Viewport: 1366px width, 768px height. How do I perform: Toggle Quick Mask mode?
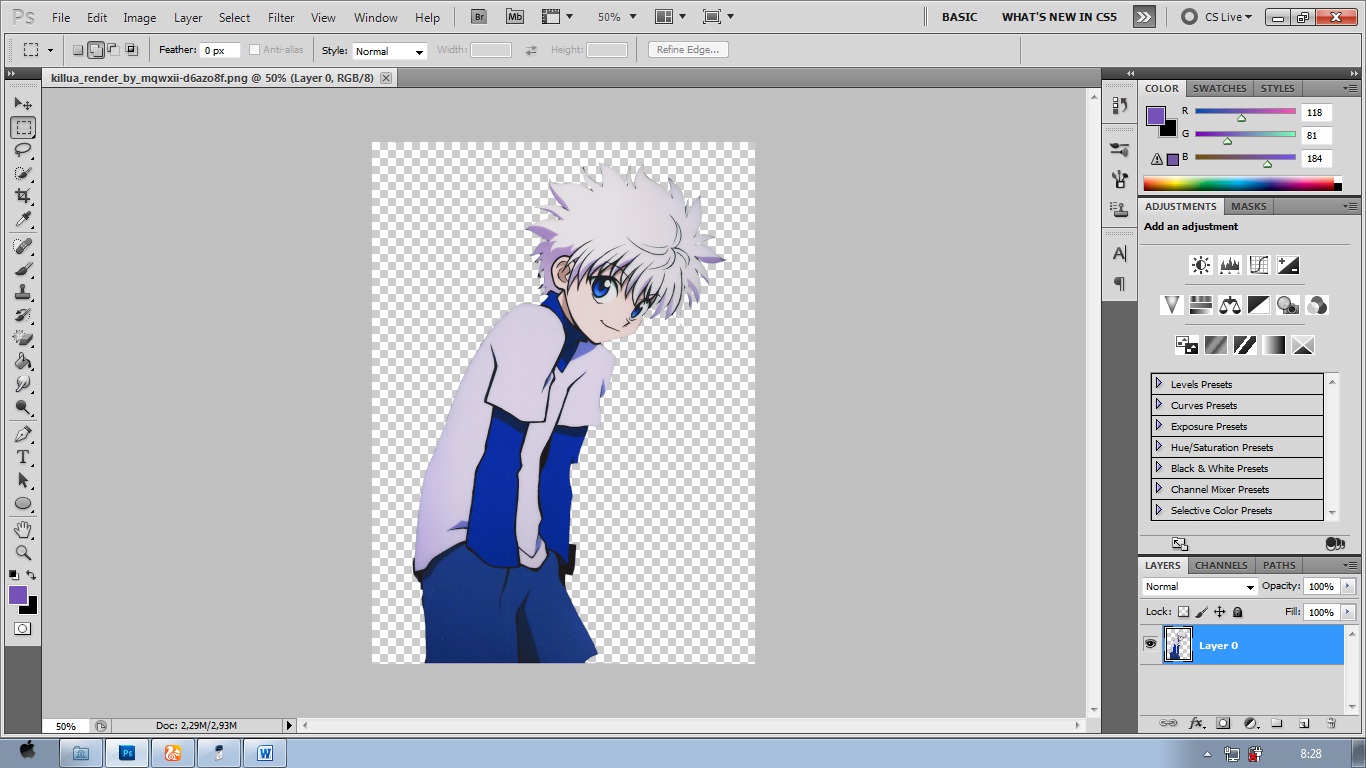click(22, 629)
